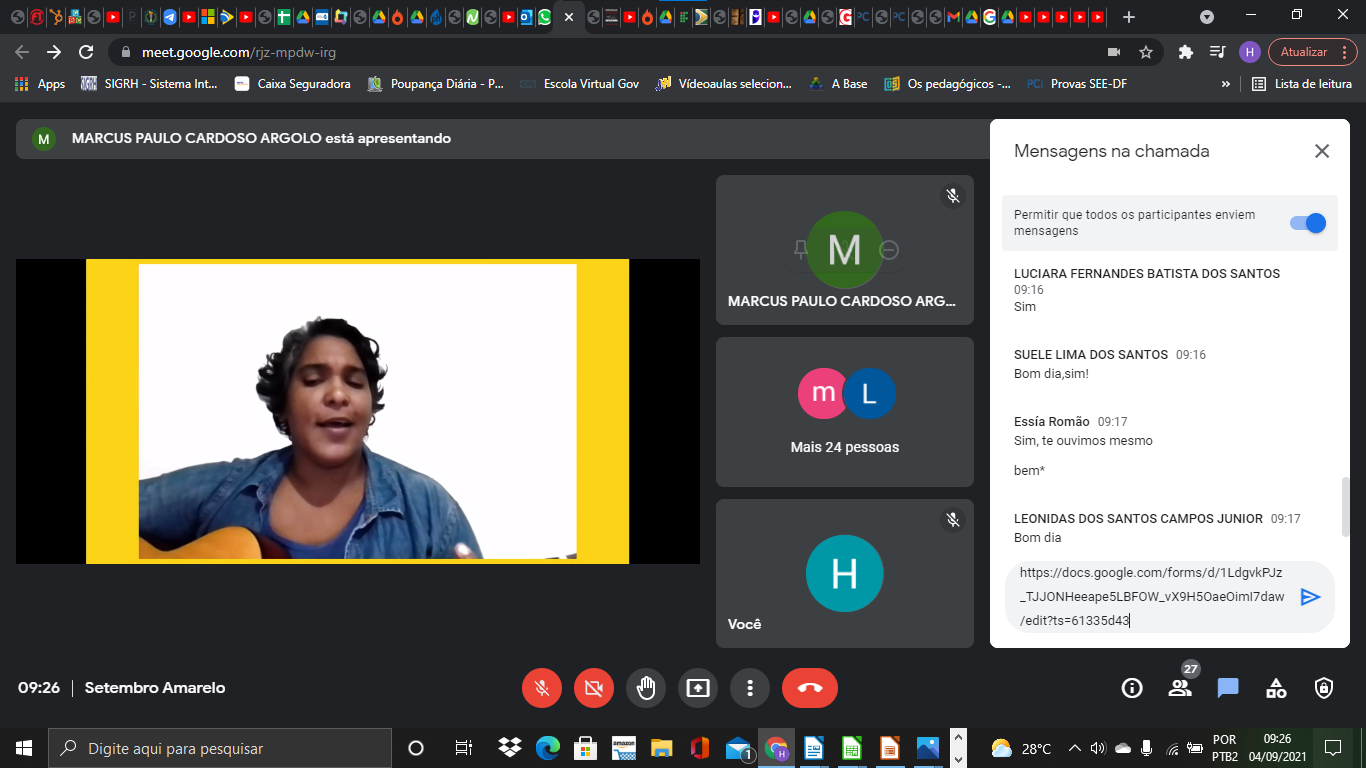Open the Escola Virtual Gov bookmark
Viewport: 1366px width, 768px height.
pos(580,84)
